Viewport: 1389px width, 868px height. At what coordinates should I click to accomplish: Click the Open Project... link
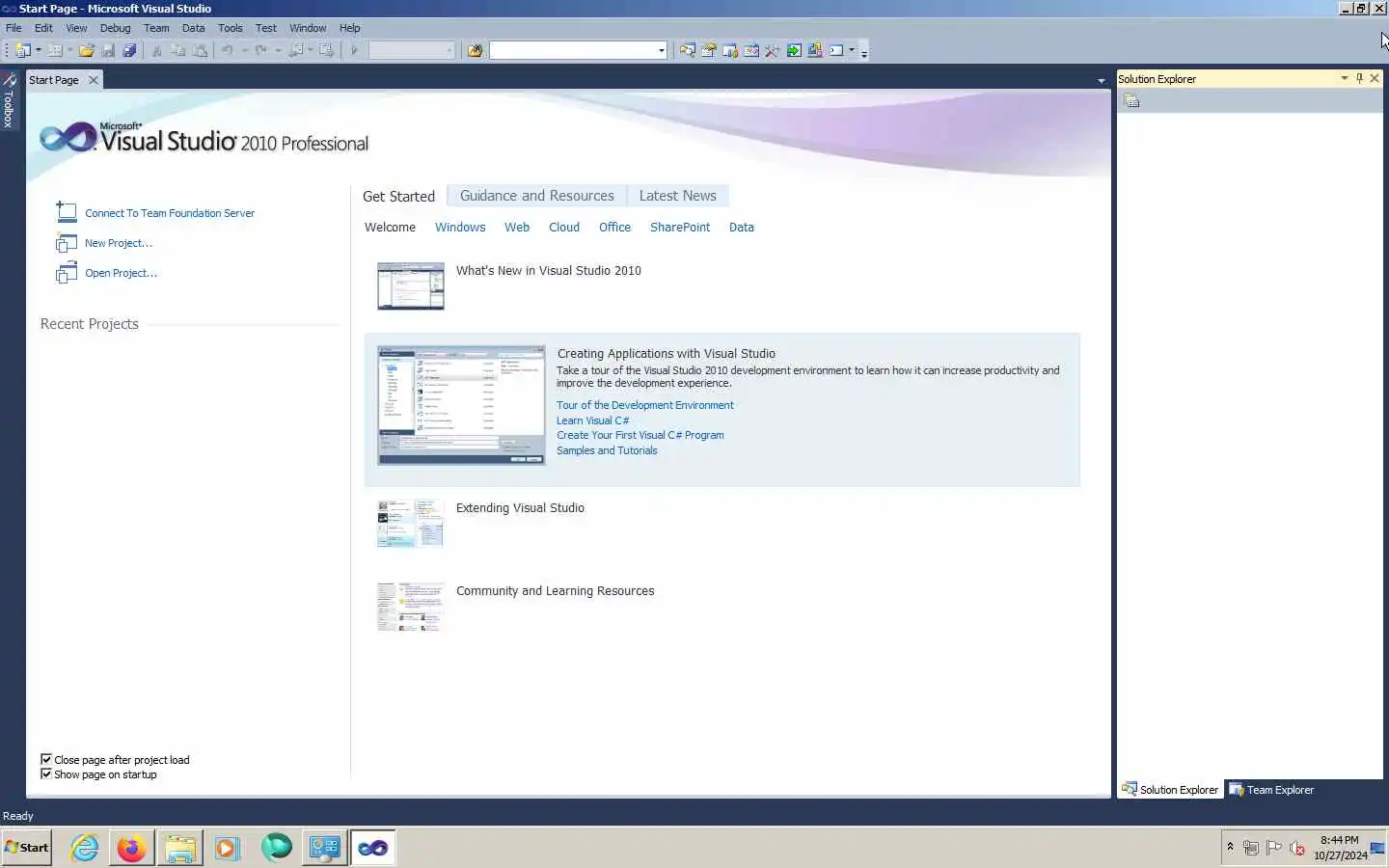click(121, 273)
